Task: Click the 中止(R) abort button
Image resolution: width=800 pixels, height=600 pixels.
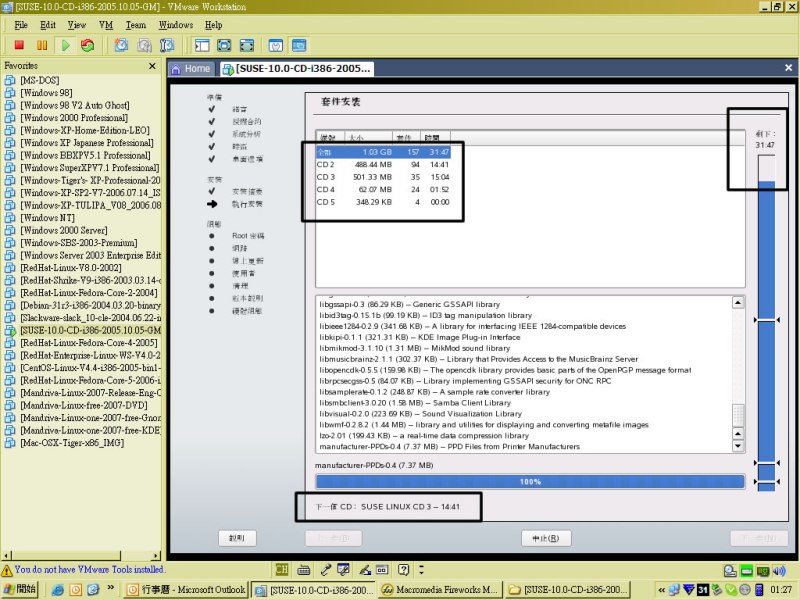Action: [546, 538]
